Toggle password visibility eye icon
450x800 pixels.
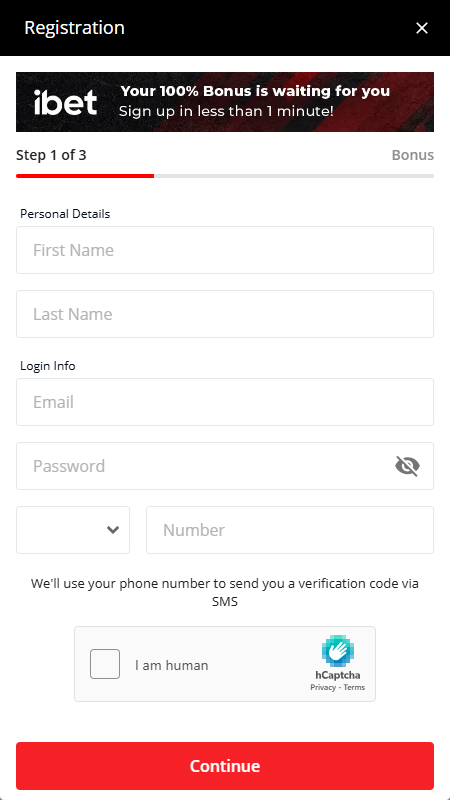(407, 466)
